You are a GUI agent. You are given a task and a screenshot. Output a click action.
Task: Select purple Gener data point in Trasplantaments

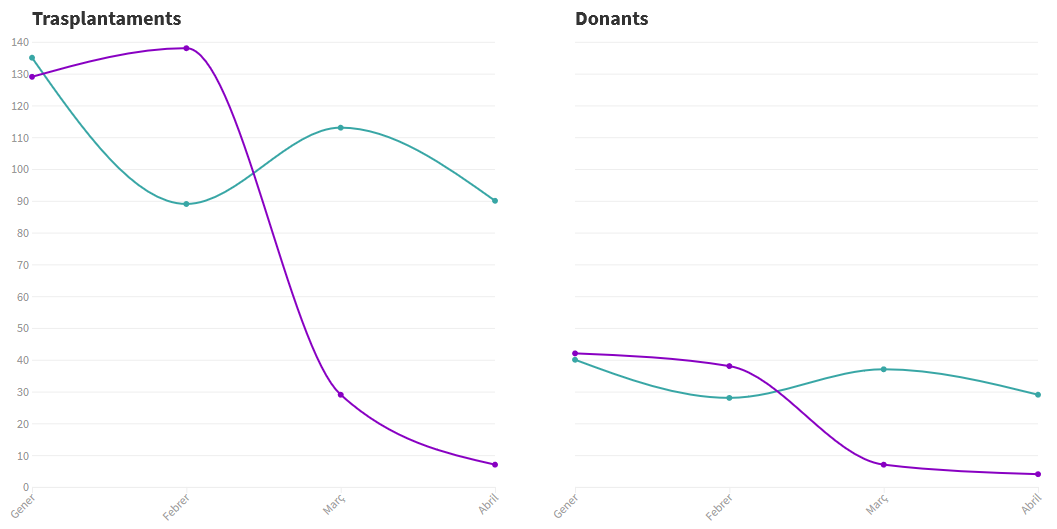click(x=32, y=77)
